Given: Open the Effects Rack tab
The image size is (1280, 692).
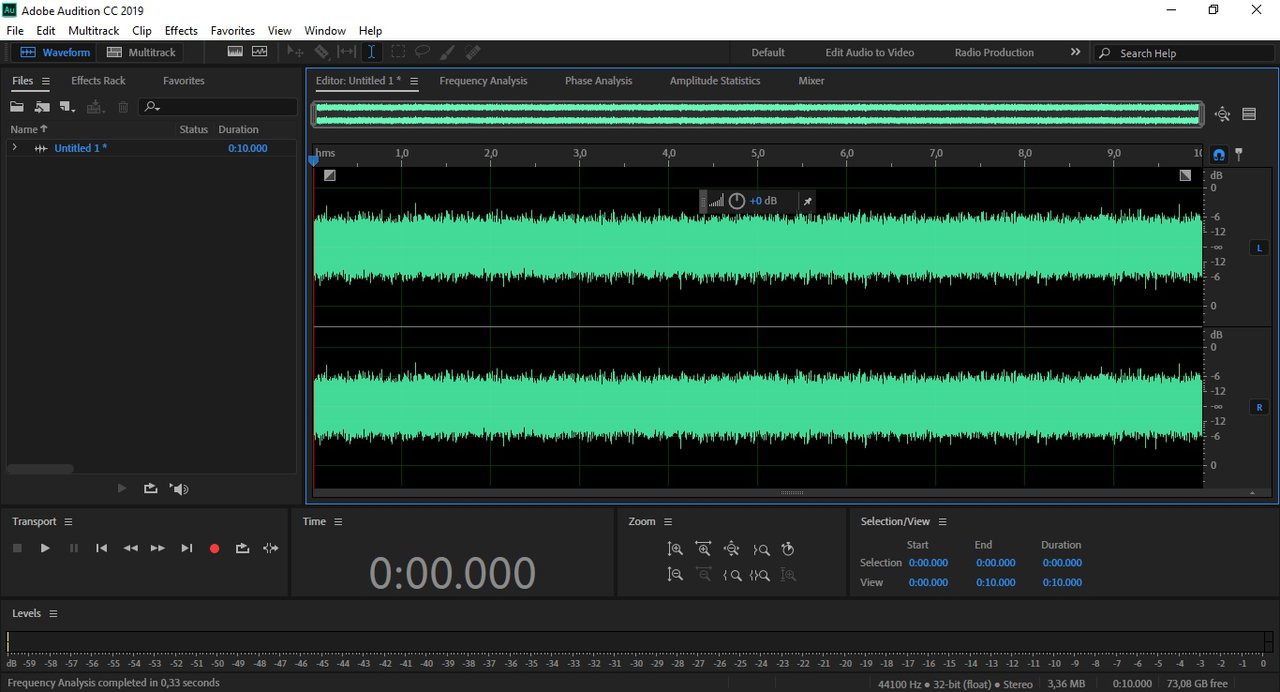Looking at the screenshot, I should (x=98, y=81).
